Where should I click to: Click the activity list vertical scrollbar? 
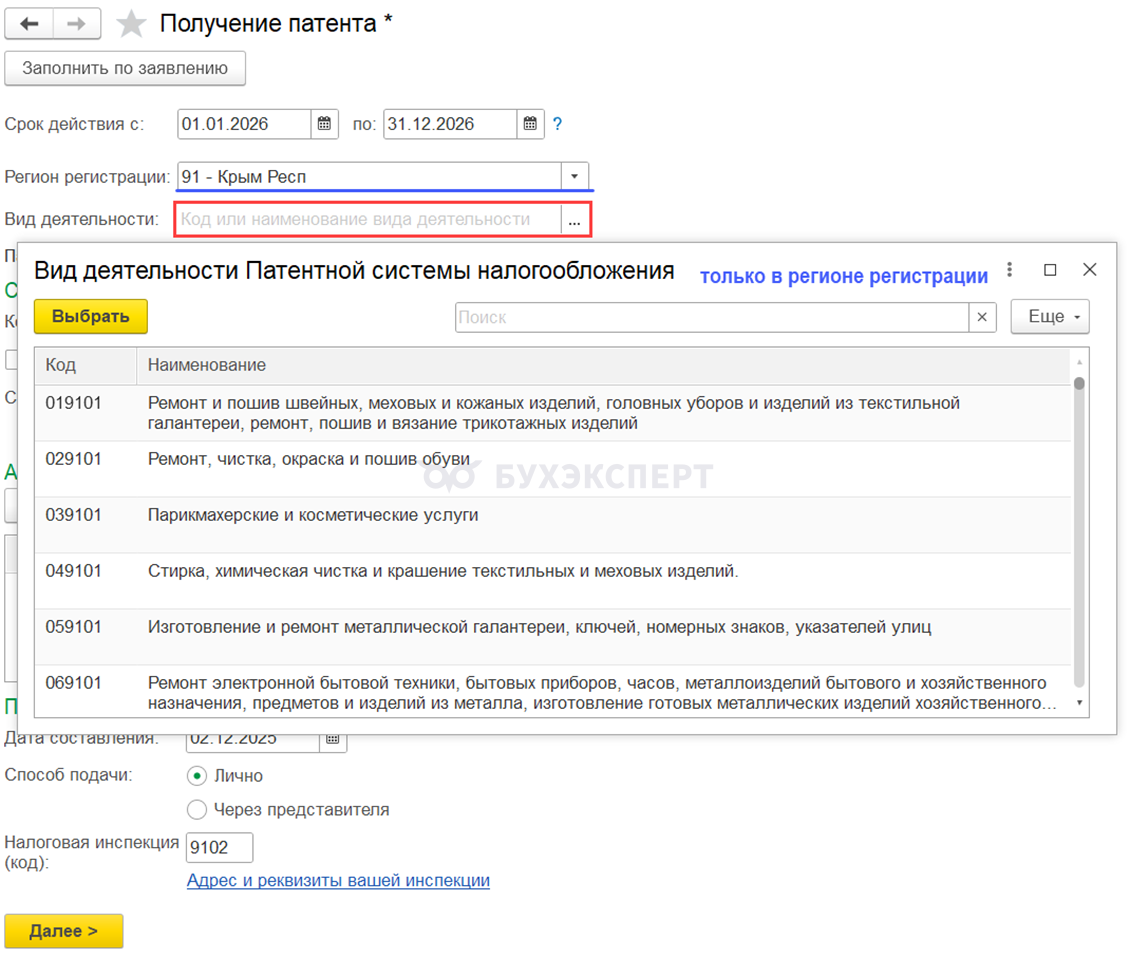[1079, 530]
